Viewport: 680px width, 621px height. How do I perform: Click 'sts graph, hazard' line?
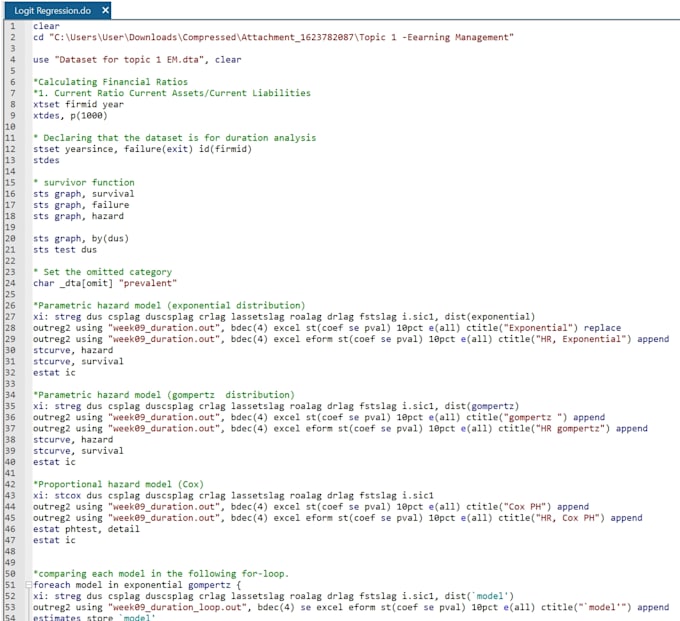(78, 216)
